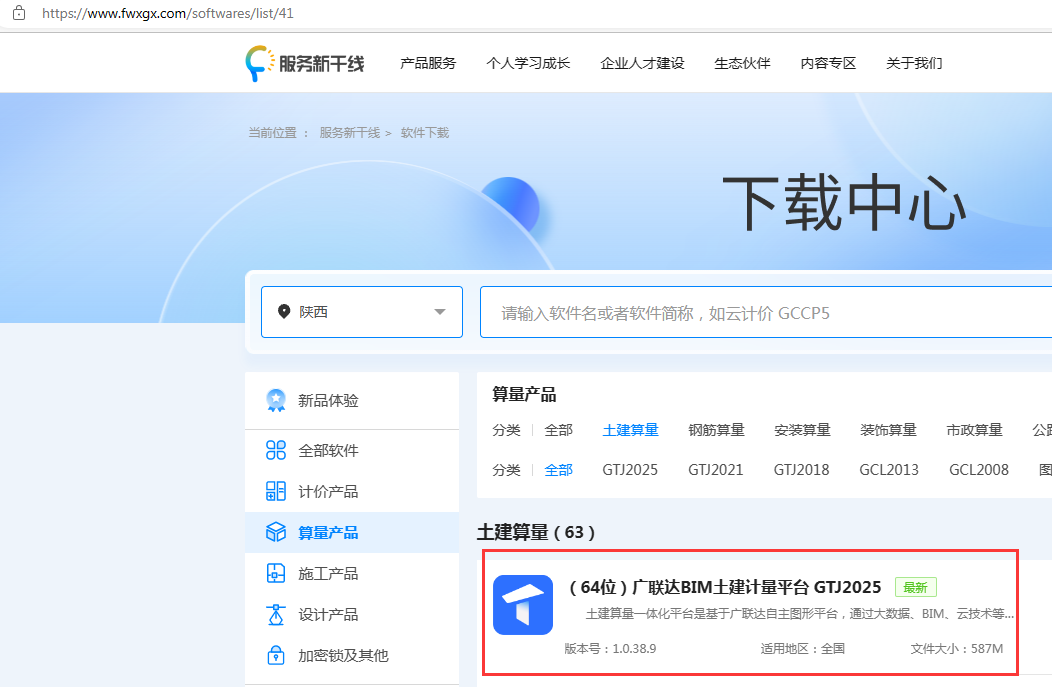Filter by GTJ2021 version
The height and width of the screenshot is (687, 1052).
point(715,470)
